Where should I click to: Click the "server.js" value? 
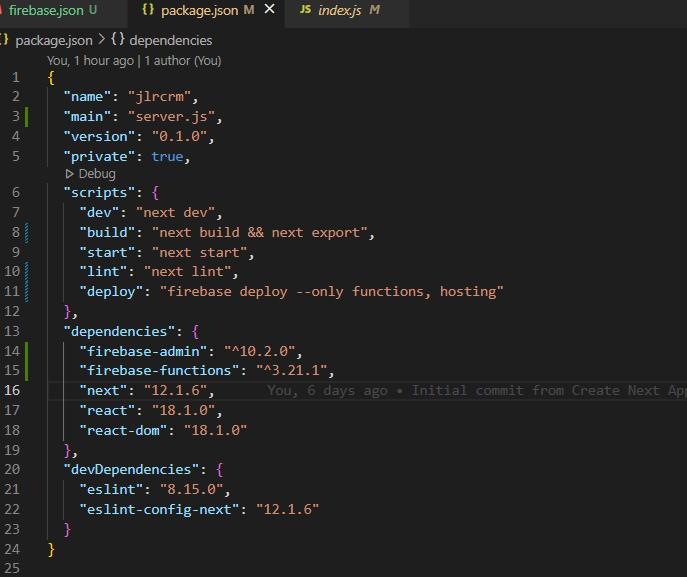pos(171,117)
